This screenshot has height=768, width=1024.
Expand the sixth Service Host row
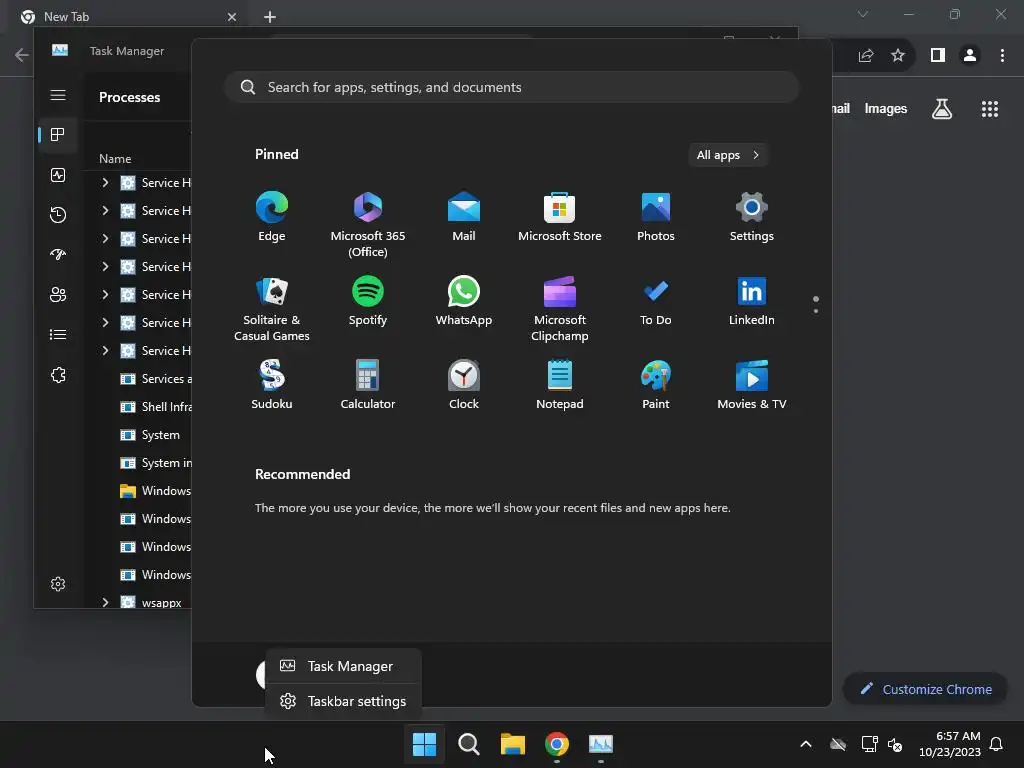coord(105,323)
